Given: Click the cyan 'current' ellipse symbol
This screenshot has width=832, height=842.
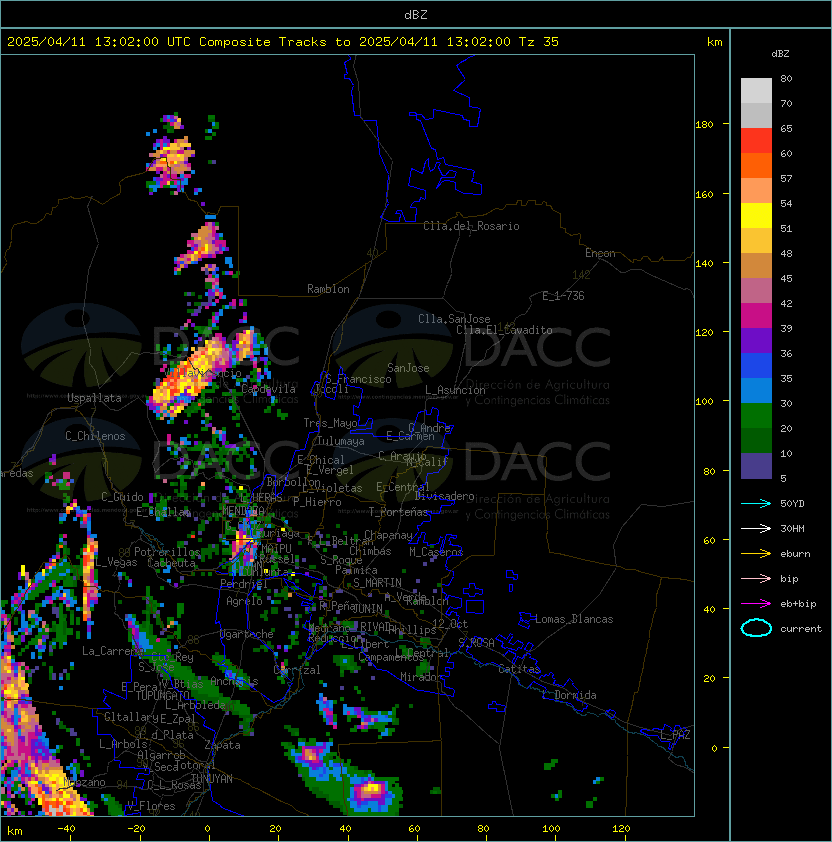Looking at the screenshot, I should coord(756,628).
